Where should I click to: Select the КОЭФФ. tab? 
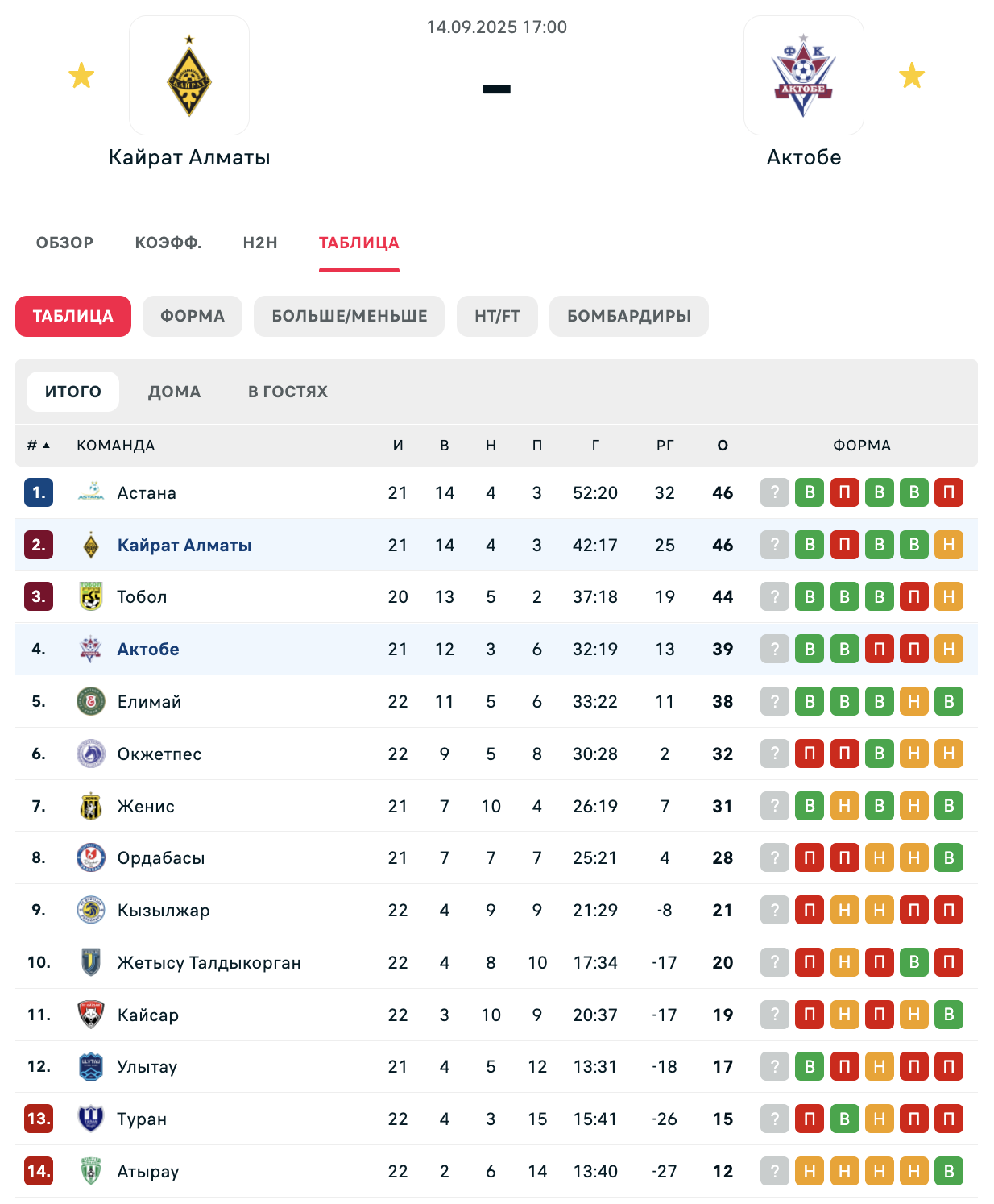(168, 243)
